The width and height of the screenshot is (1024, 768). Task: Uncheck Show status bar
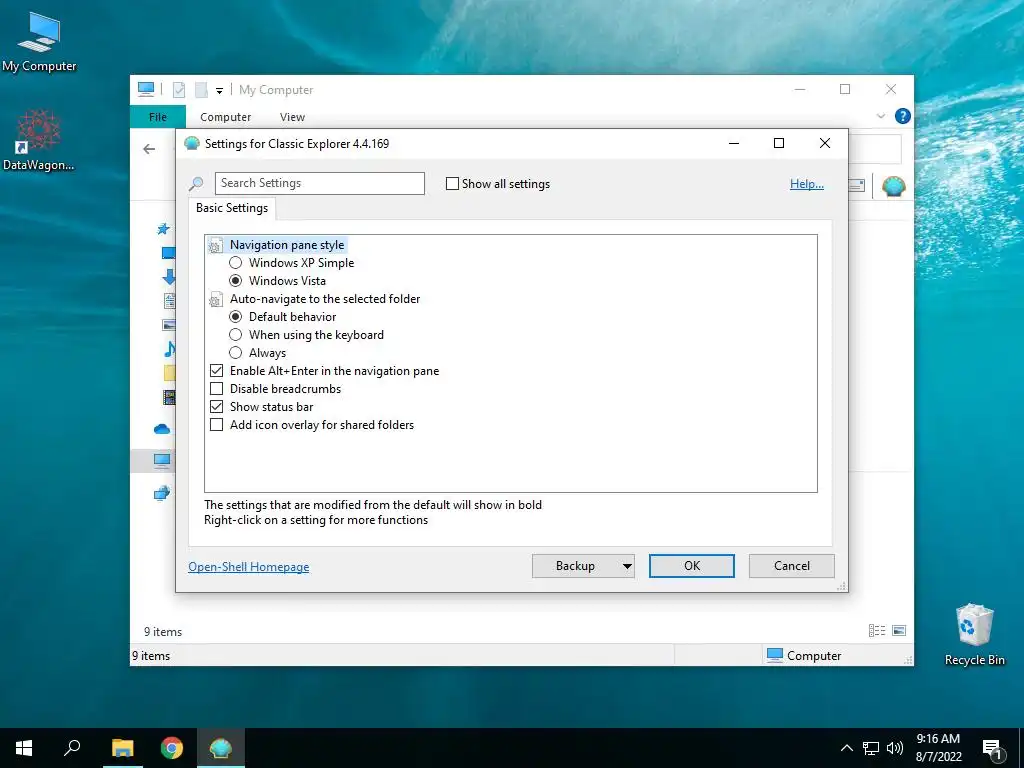tap(216, 407)
